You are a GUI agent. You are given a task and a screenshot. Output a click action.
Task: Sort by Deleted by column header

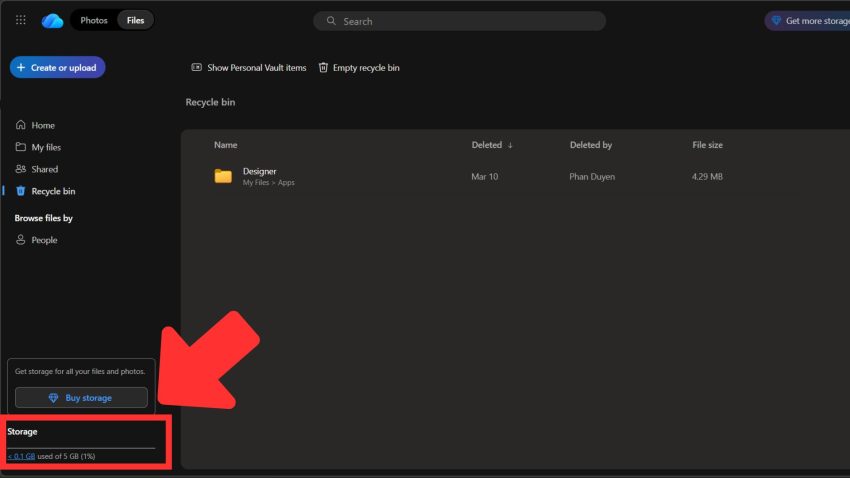pyautogui.click(x=591, y=145)
